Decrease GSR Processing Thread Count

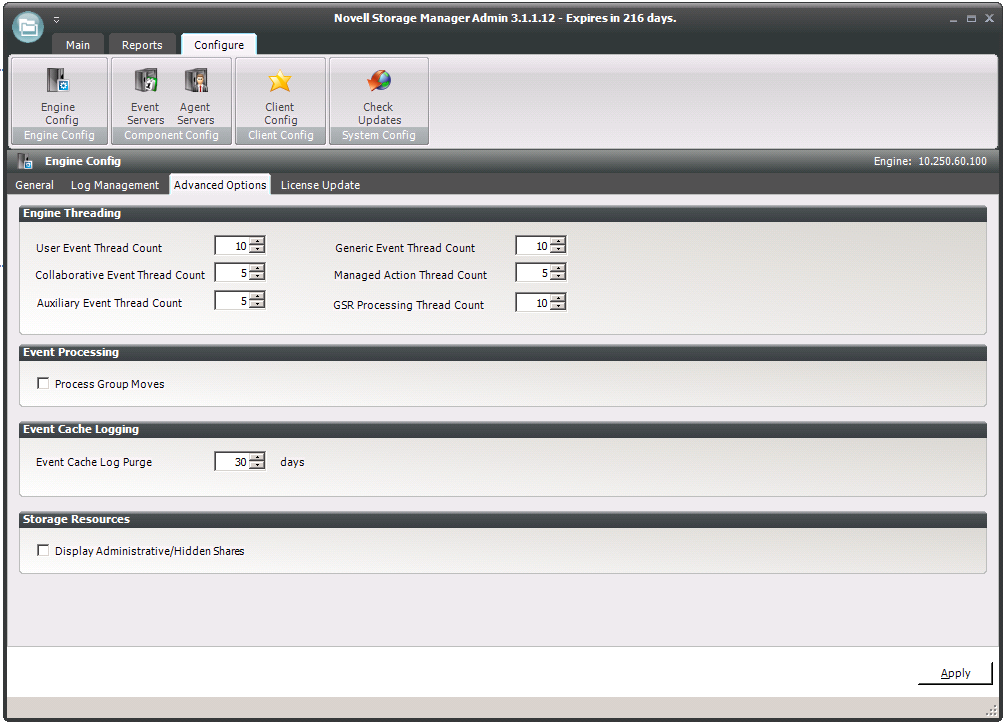click(x=558, y=306)
